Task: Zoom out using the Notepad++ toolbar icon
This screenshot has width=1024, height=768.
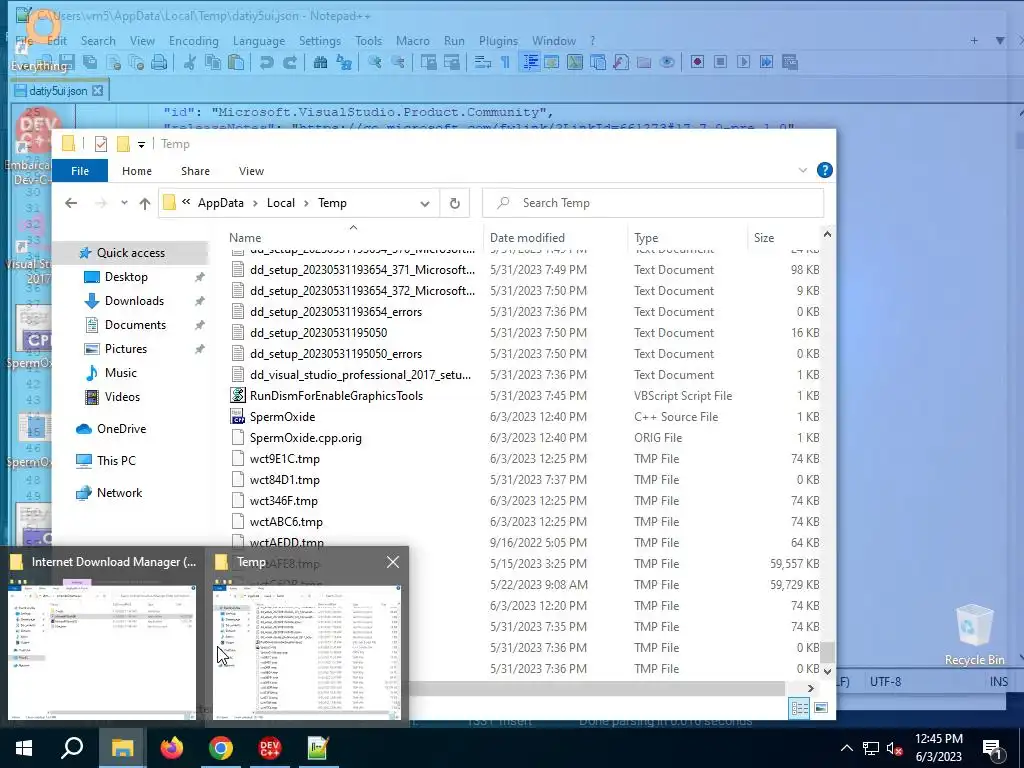Action: click(x=398, y=63)
